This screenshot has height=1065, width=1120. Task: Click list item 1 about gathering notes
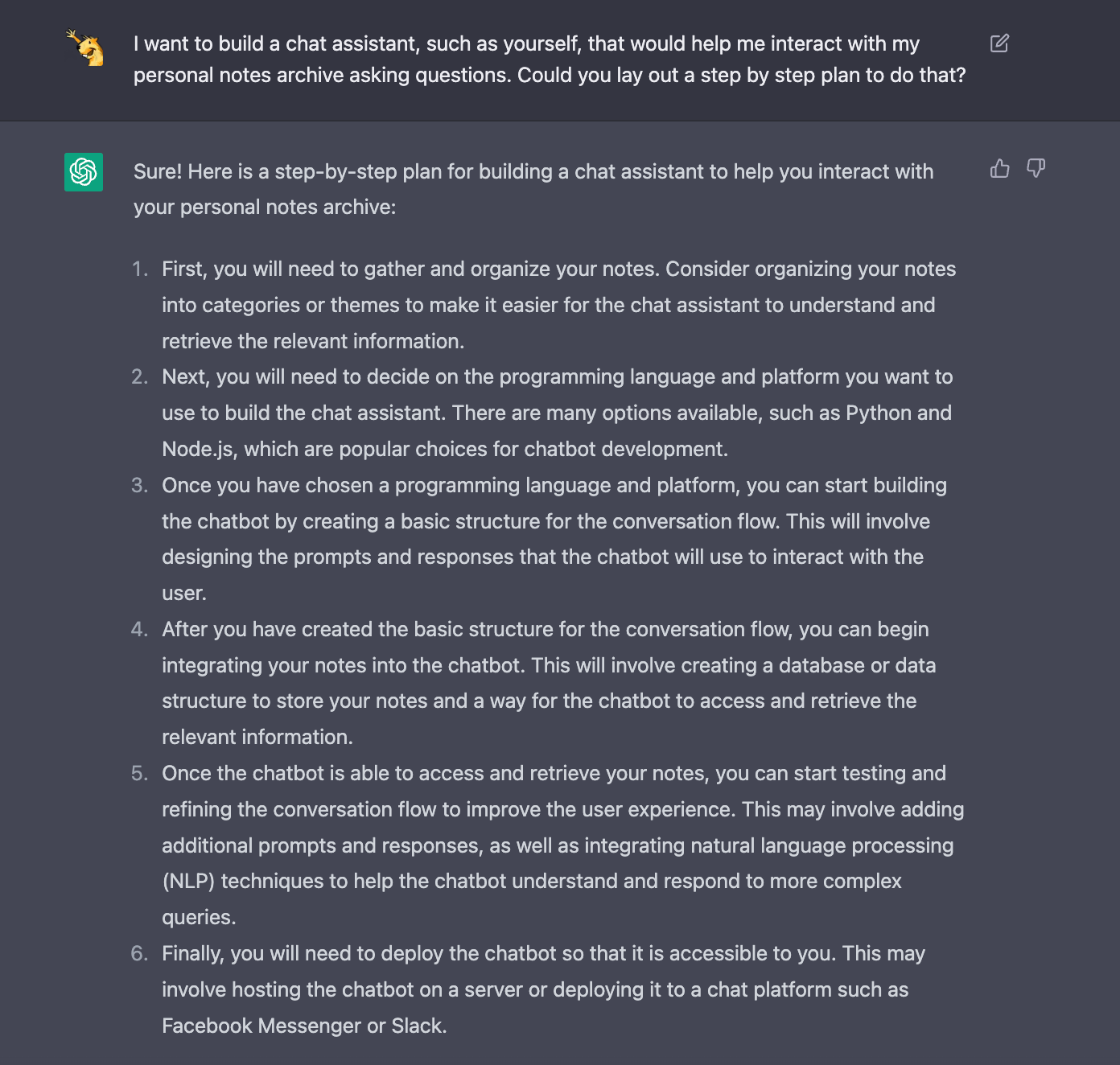[x=558, y=305]
